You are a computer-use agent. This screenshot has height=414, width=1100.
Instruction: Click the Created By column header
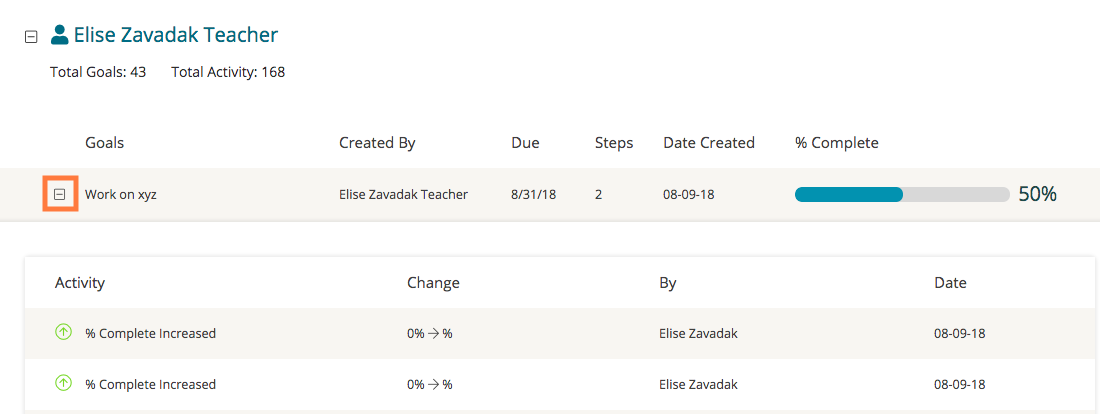click(377, 143)
